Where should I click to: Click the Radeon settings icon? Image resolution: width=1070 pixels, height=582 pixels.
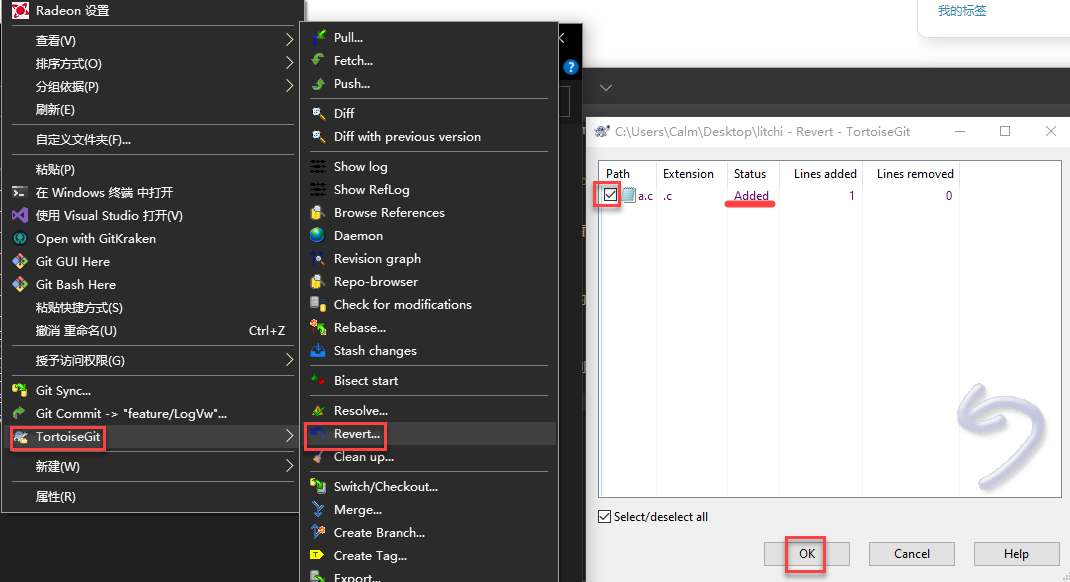pos(20,10)
